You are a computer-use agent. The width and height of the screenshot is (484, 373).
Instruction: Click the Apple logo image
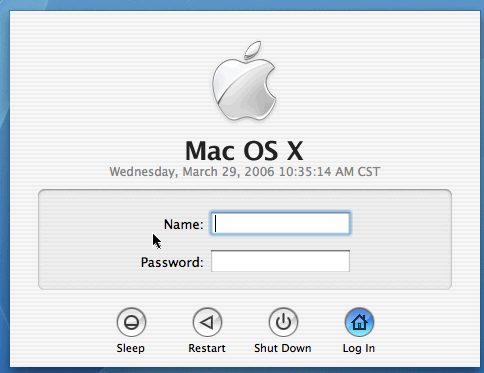pyautogui.click(x=245, y=81)
